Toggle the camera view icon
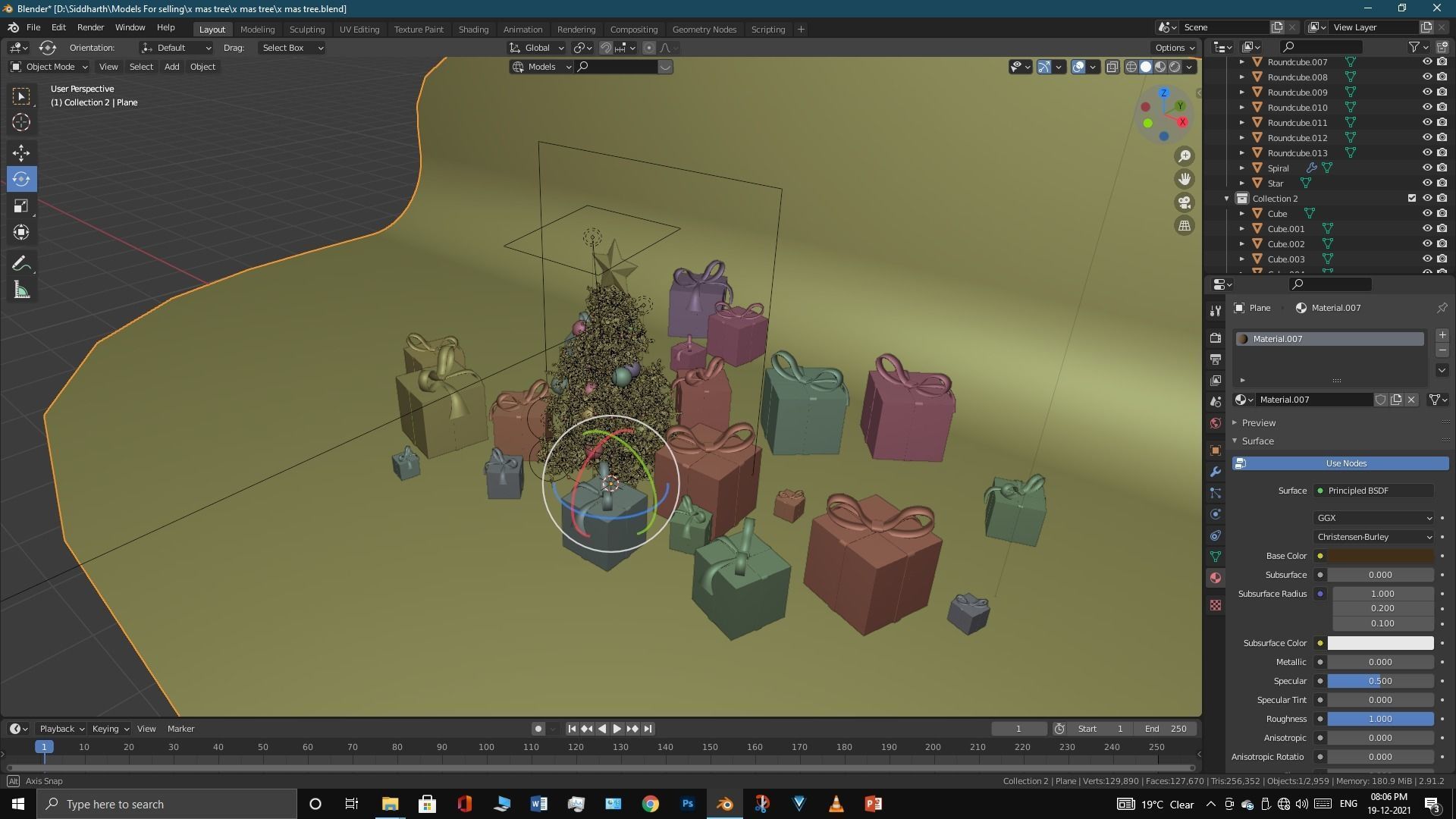 1184,202
